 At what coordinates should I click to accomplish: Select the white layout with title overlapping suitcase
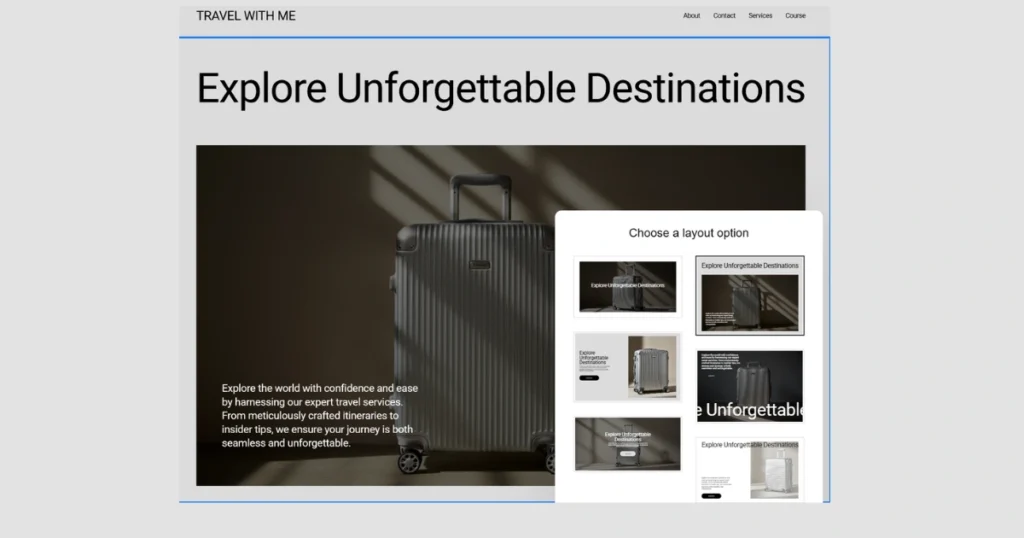click(x=750, y=468)
